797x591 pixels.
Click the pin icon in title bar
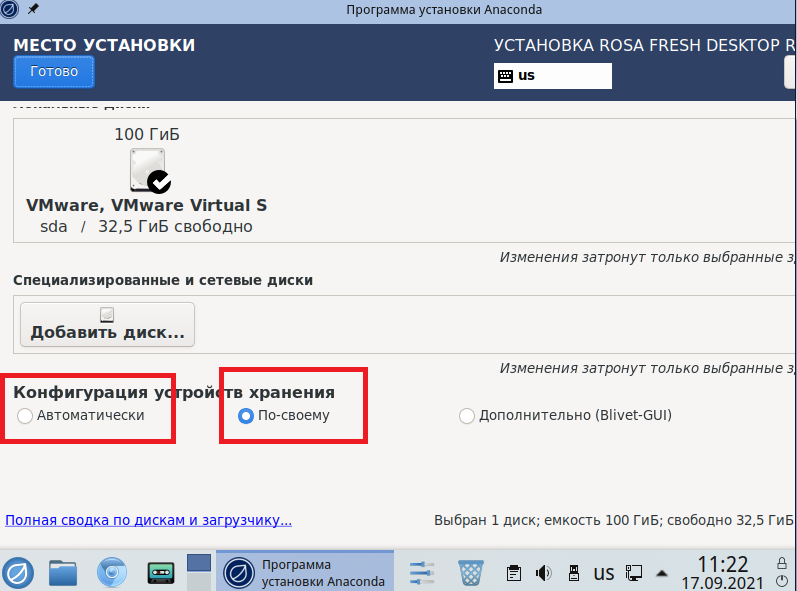[33, 9]
